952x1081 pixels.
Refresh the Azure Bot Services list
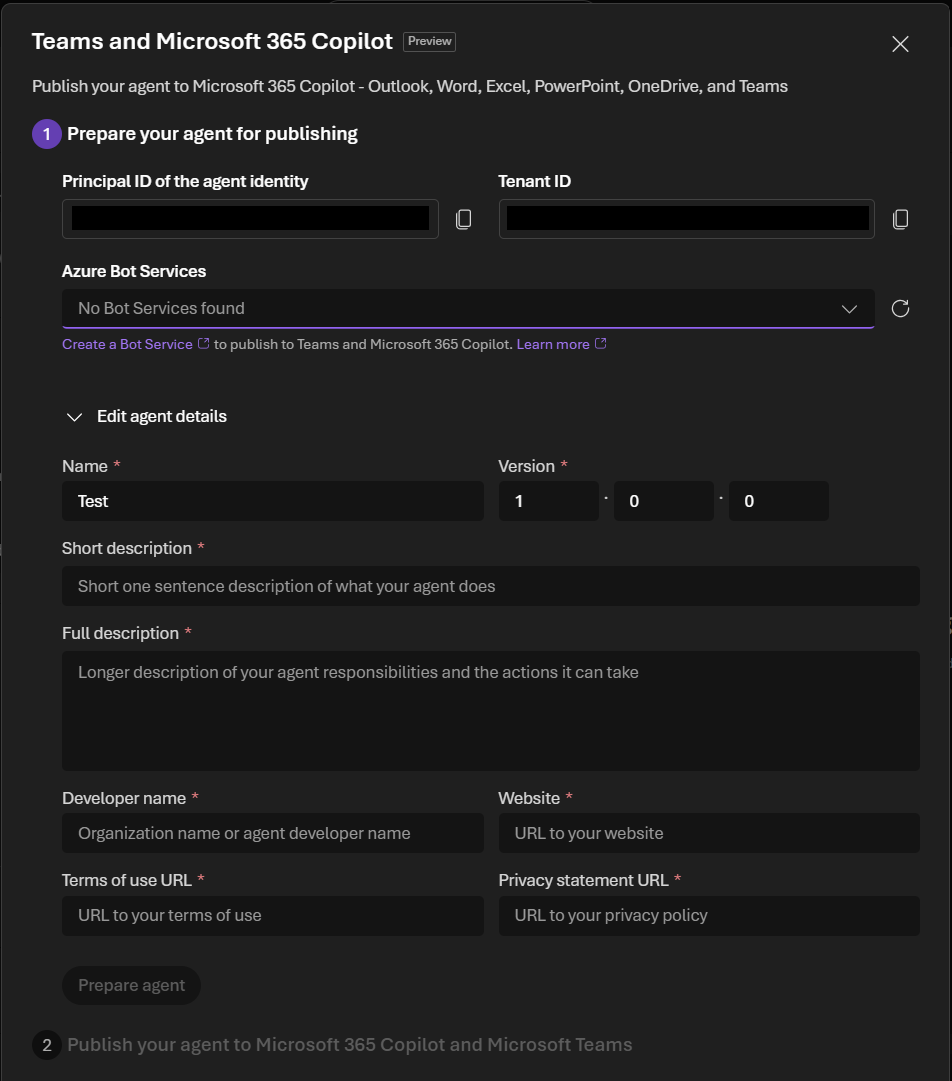[x=900, y=308]
